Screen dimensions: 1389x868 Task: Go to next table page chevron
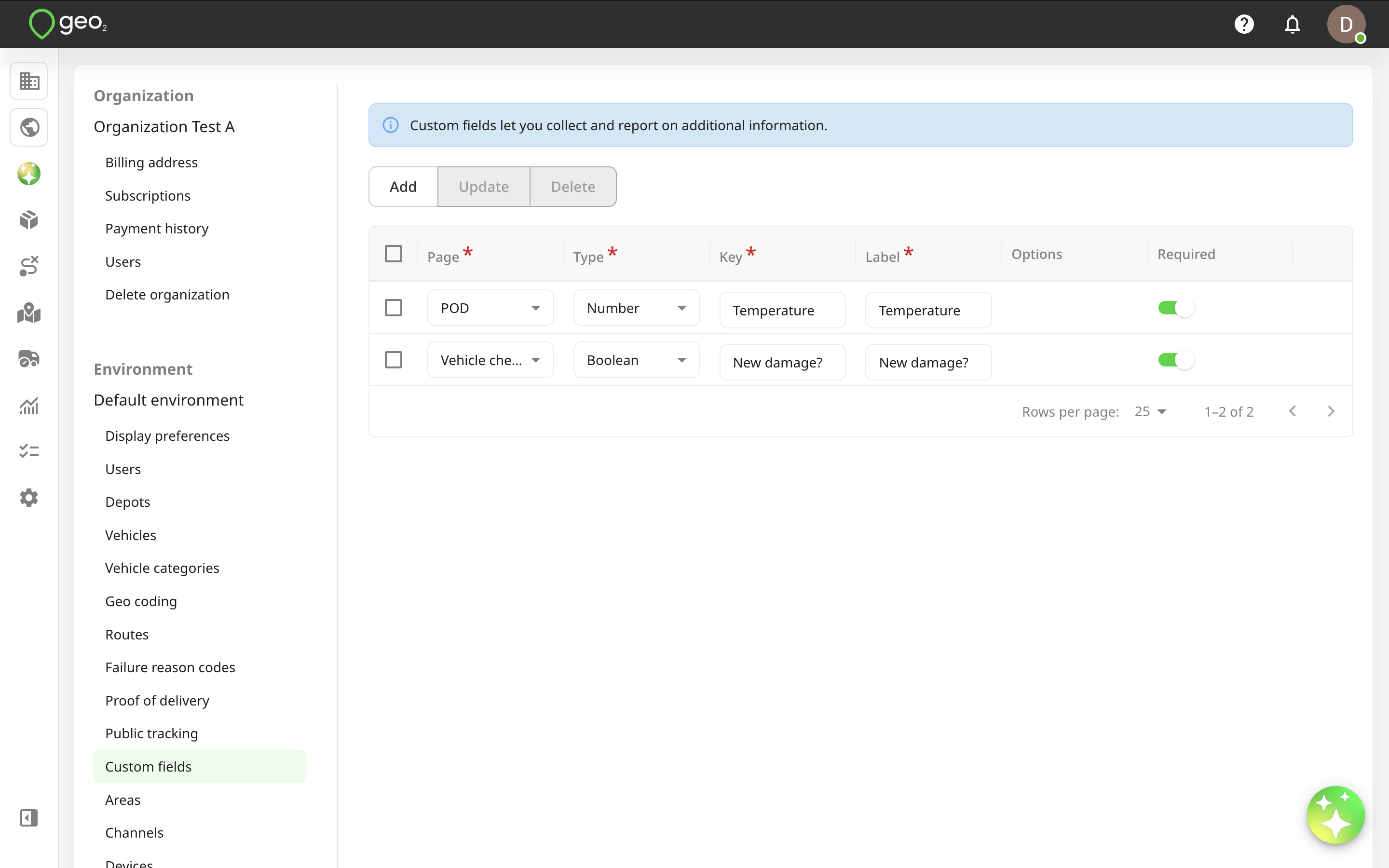[x=1331, y=412]
